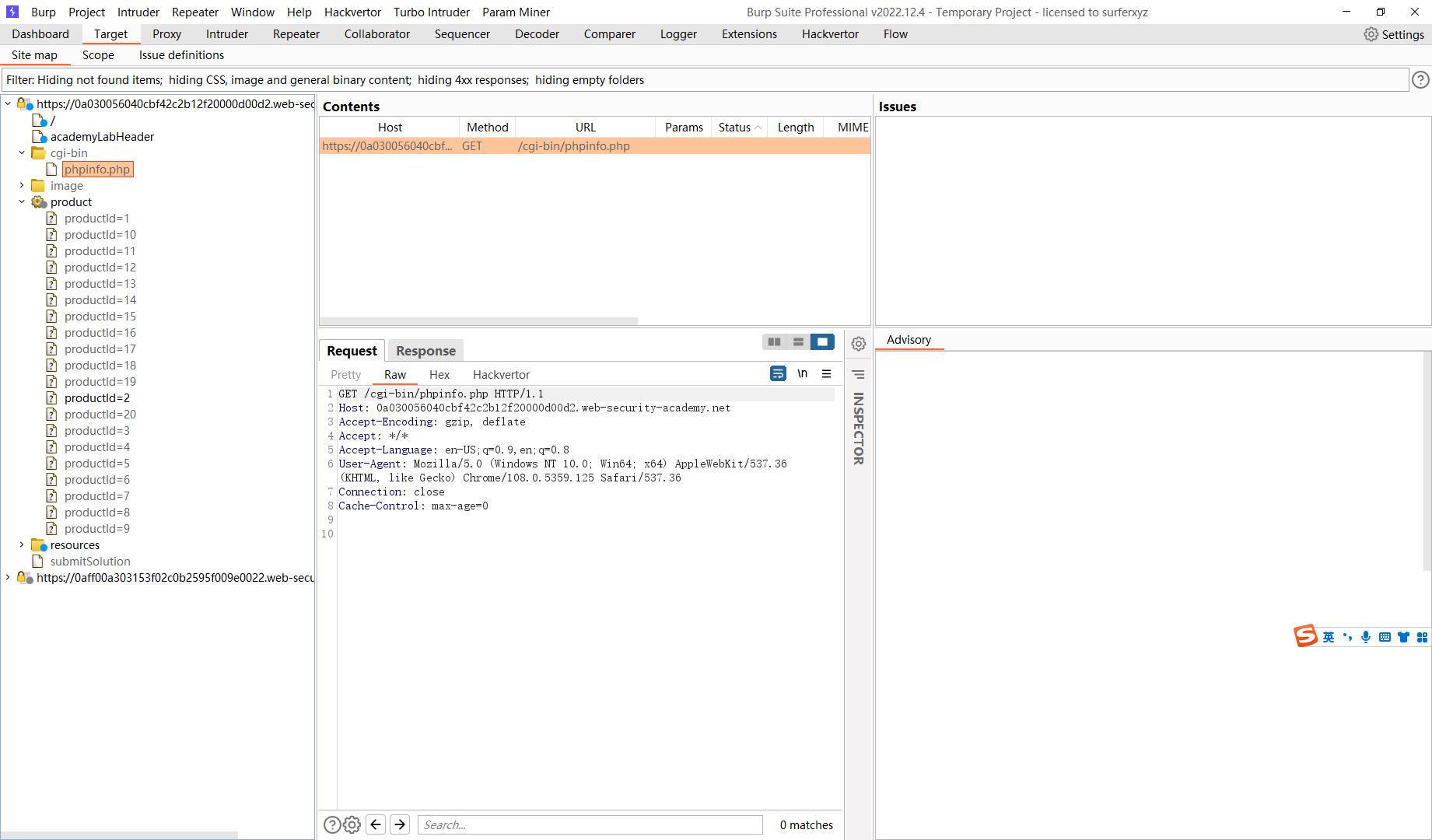The height and width of the screenshot is (840, 1432).
Task: Select combined tabbed layout icon
Action: pos(822,341)
